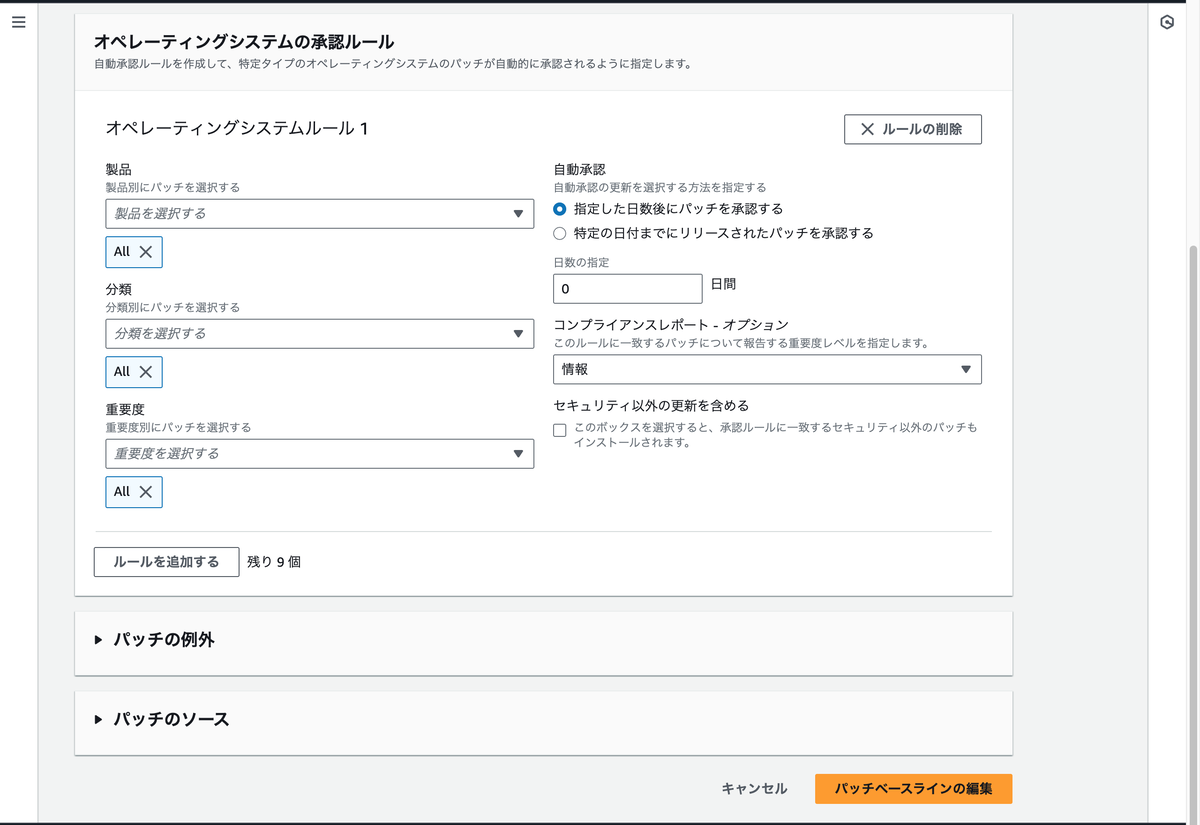
Task: Remove the All tag under 分類
Action: coord(146,372)
